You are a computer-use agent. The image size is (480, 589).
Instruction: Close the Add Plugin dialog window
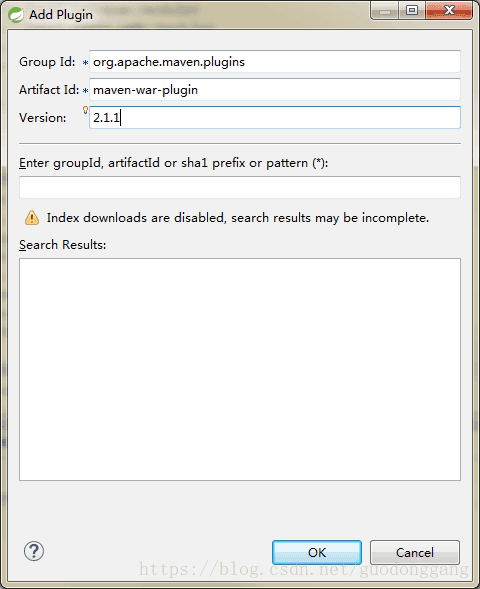point(449,10)
